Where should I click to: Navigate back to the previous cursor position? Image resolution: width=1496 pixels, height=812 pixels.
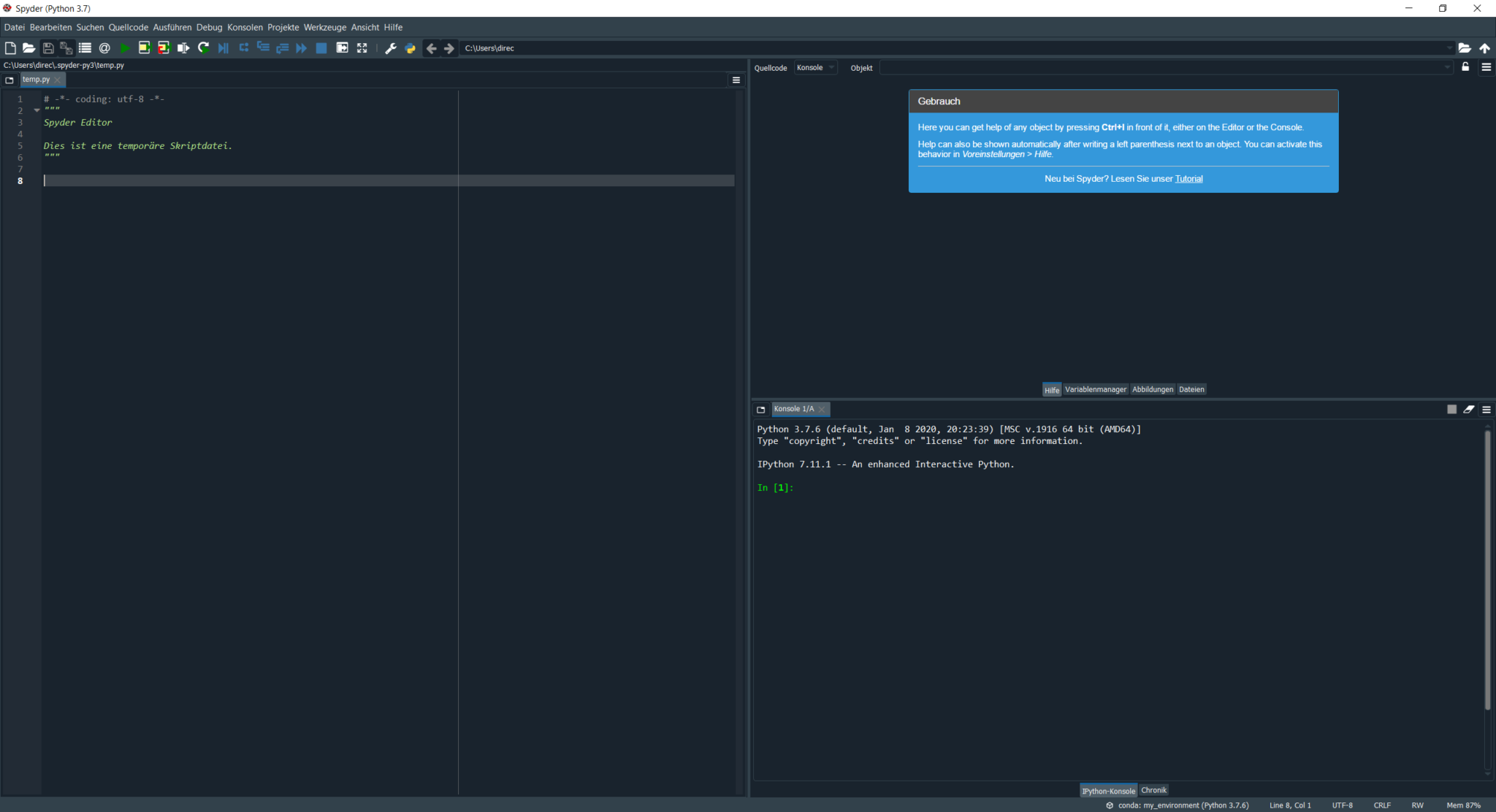[432, 48]
